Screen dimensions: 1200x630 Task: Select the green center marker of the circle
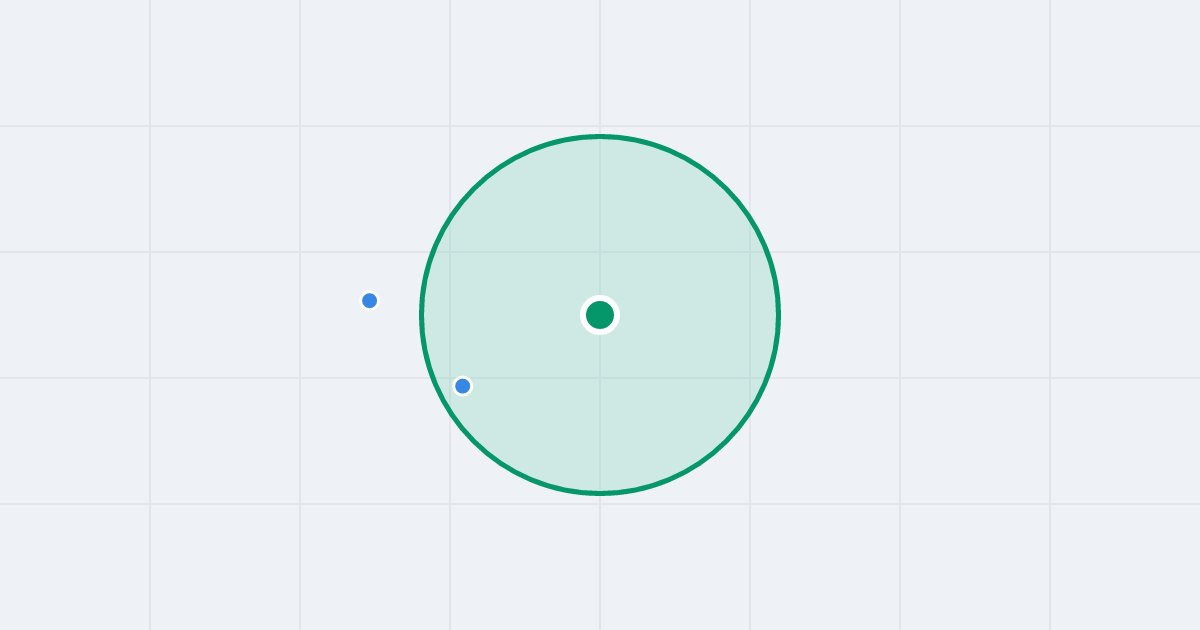[x=600, y=315]
